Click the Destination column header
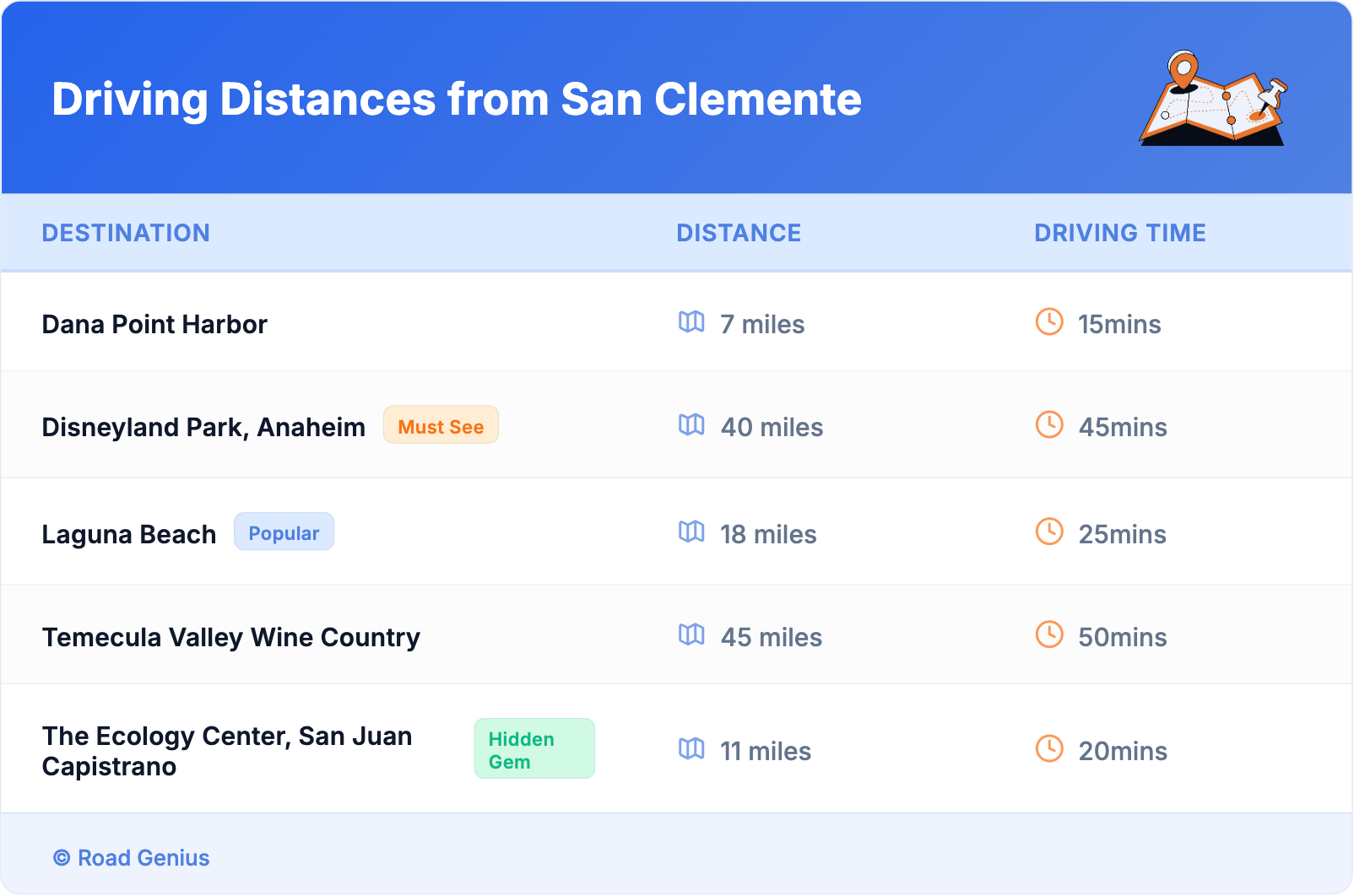Image resolution: width=1354 pixels, height=896 pixels. pyautogui.click(x=126, y=233)
